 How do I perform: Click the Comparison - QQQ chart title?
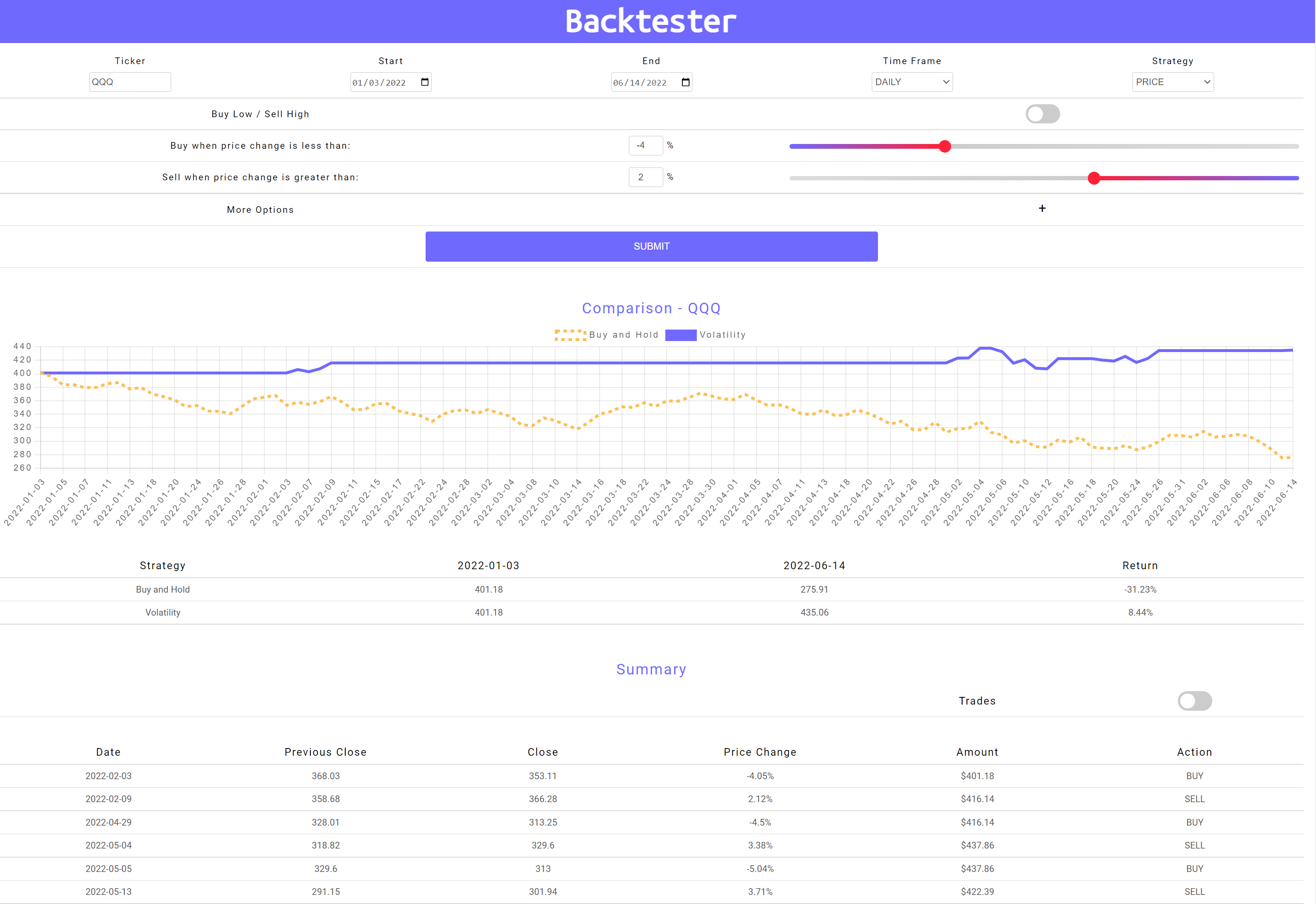pos(651,308)
